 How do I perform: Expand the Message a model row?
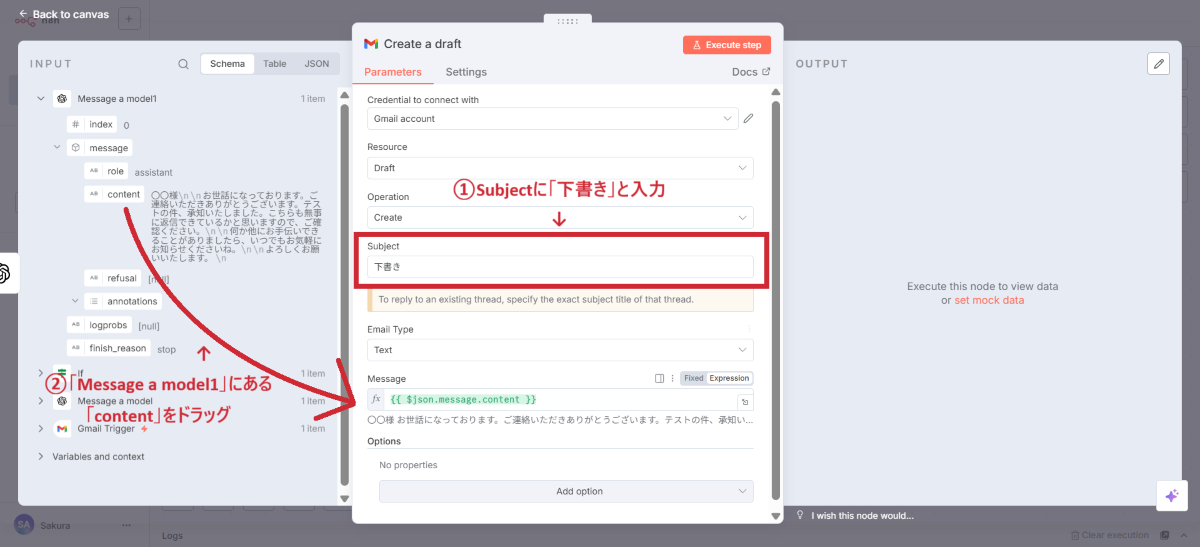41,401
